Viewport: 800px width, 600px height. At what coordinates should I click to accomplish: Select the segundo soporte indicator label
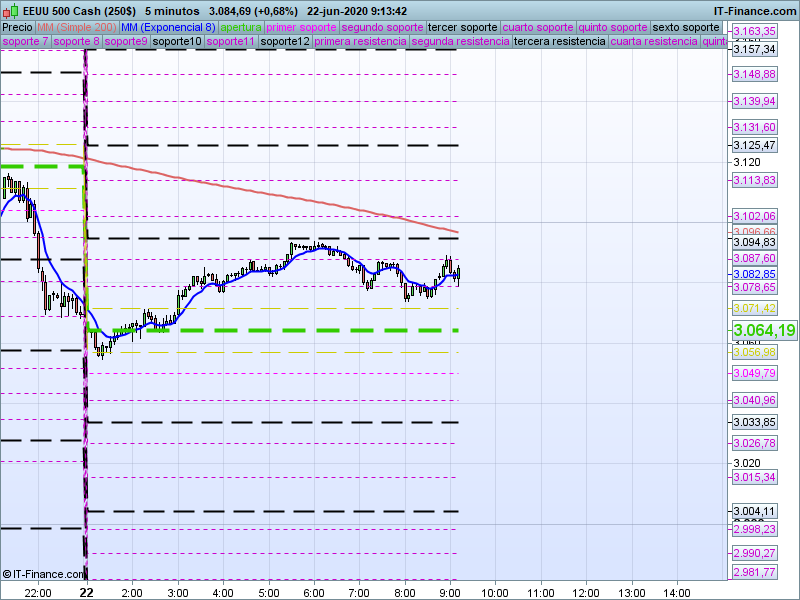382,27
